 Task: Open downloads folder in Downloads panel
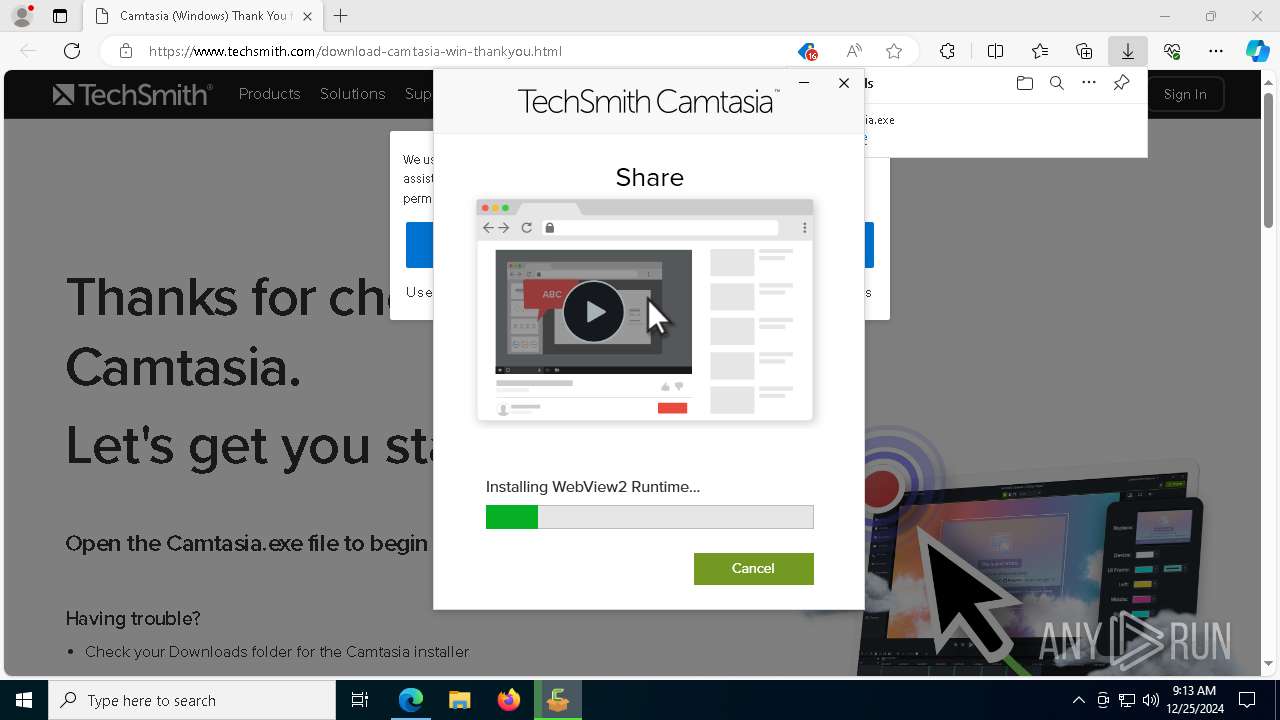[x=1024, y=83]
